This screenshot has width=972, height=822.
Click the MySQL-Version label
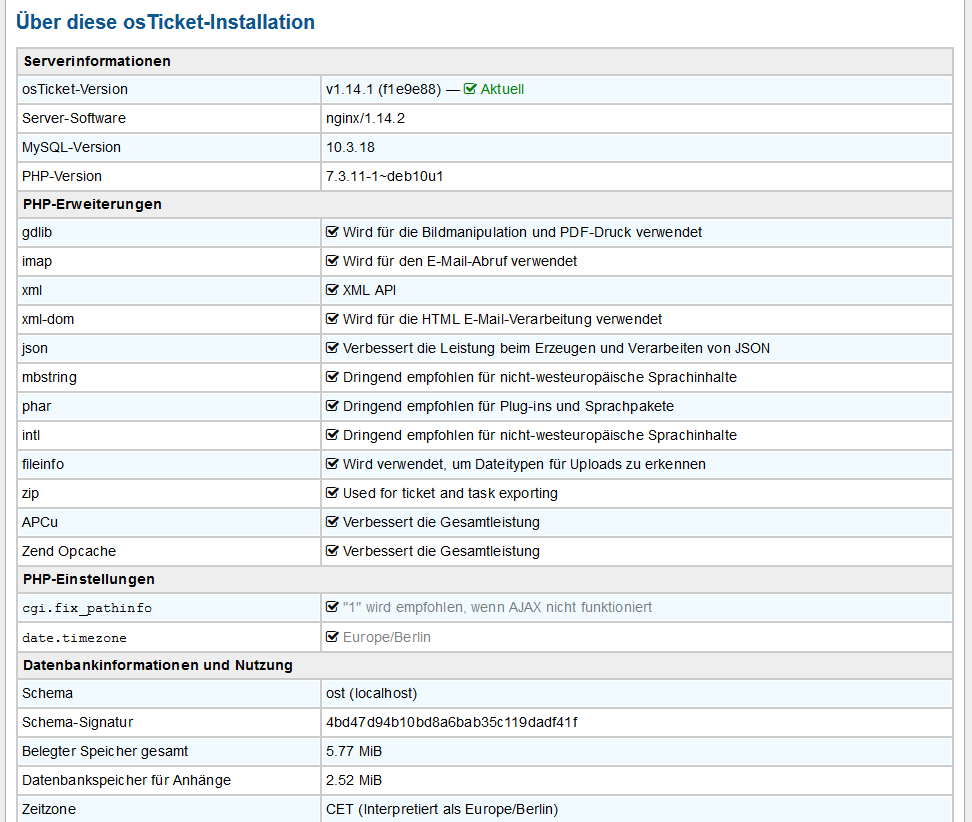click(x=71, y=148)
